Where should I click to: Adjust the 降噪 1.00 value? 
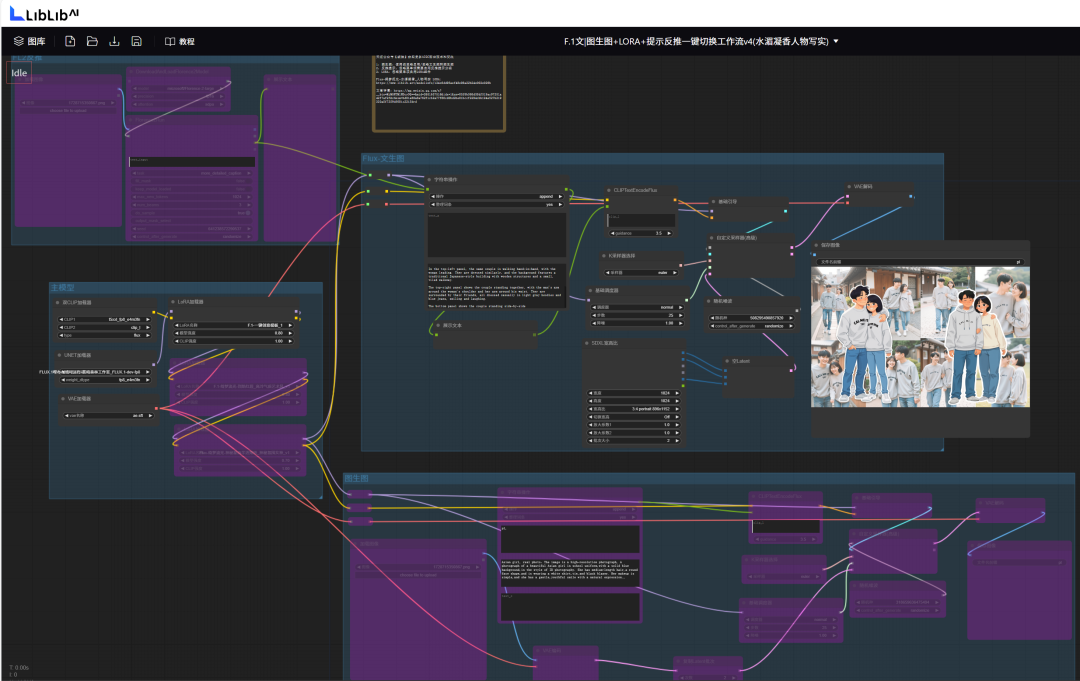pos(637,323)
